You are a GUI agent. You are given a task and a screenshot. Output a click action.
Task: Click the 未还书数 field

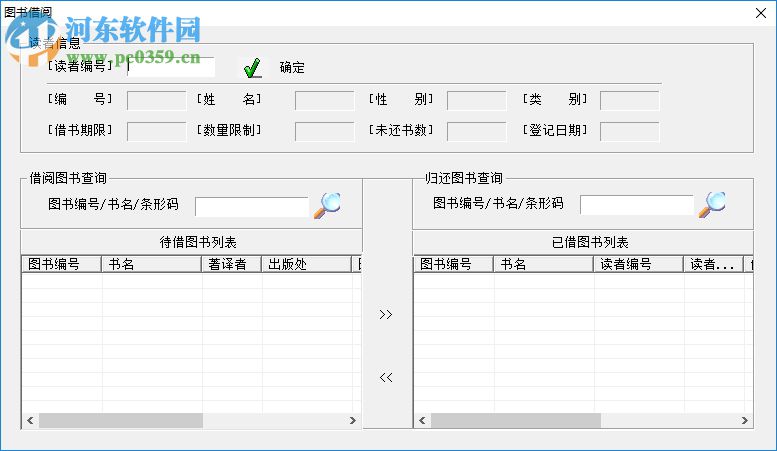tap(477, 132)
